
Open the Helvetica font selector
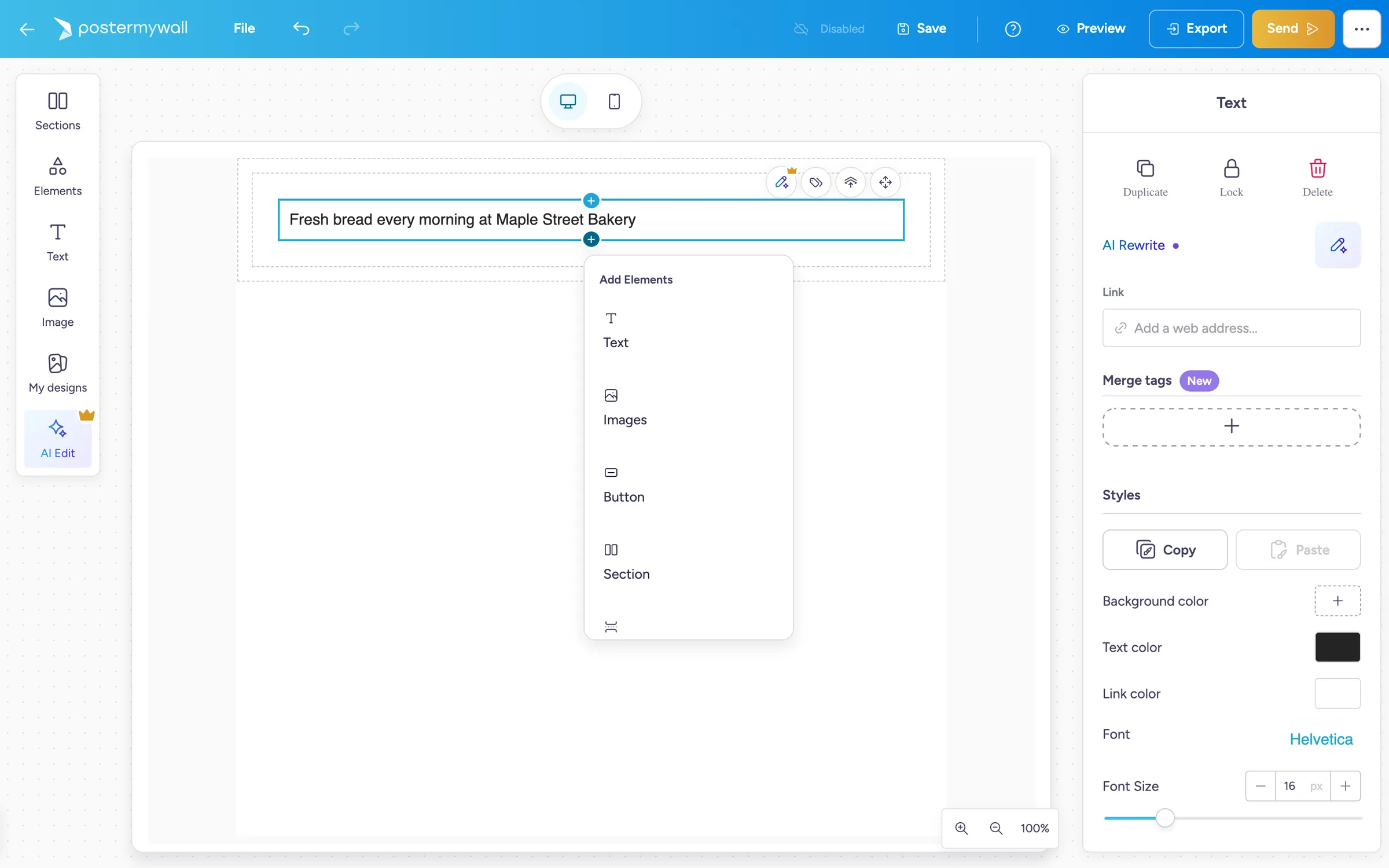click(1321, 739)
